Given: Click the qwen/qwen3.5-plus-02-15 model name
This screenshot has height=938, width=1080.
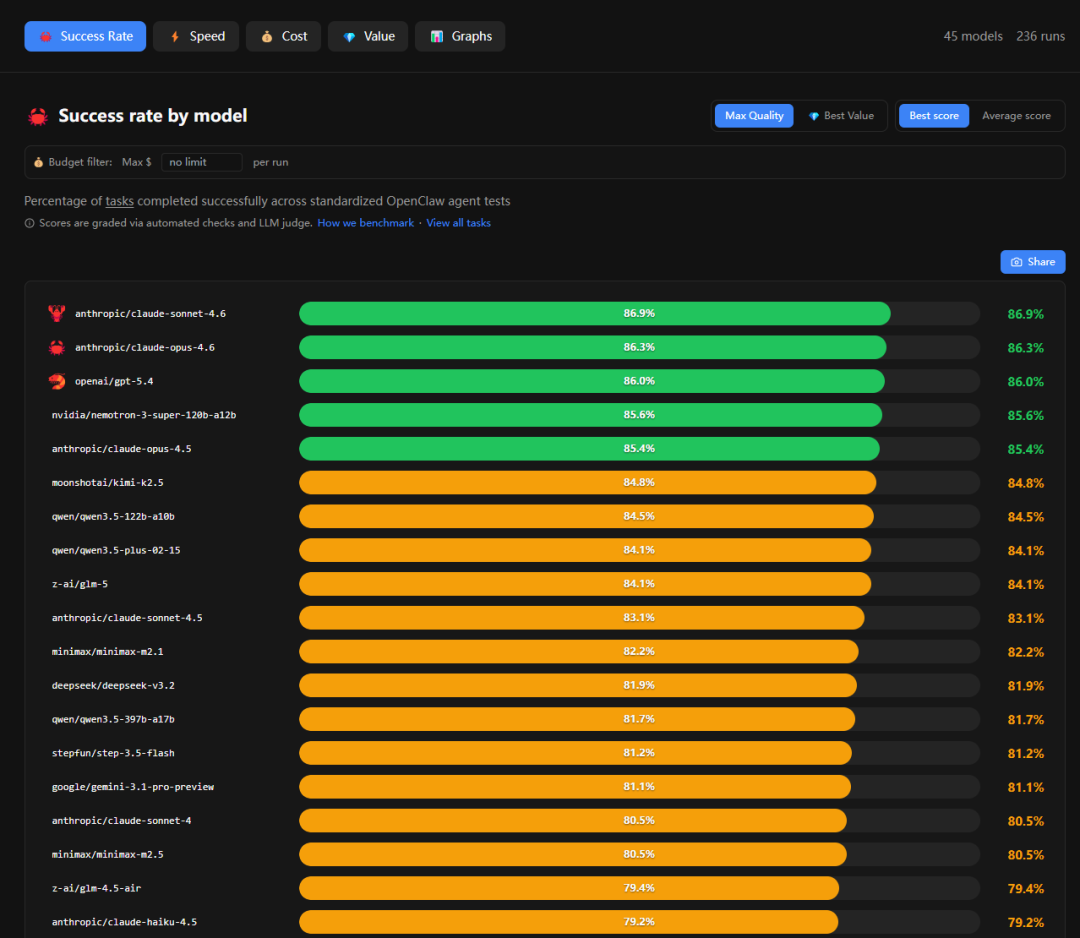Looking at the screenshot, I should tap(116, 550).
